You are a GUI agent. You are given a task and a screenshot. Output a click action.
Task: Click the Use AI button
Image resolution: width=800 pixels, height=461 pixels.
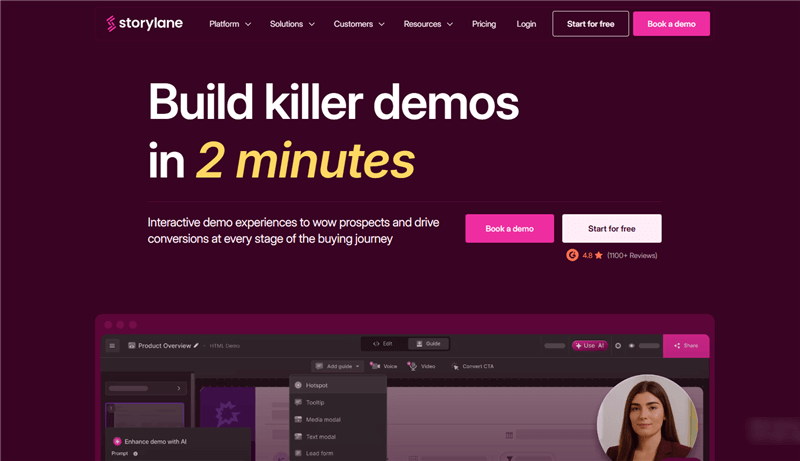[x=590, y=346]
